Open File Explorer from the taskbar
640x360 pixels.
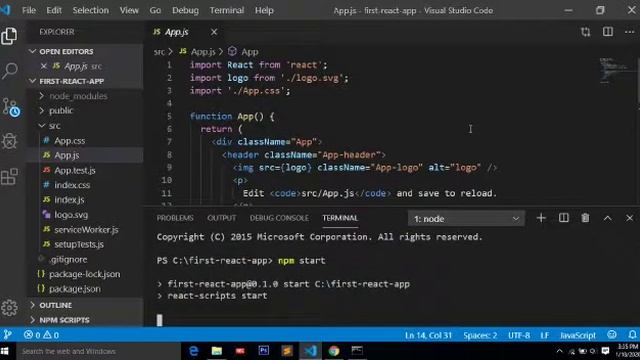[217, 351]
